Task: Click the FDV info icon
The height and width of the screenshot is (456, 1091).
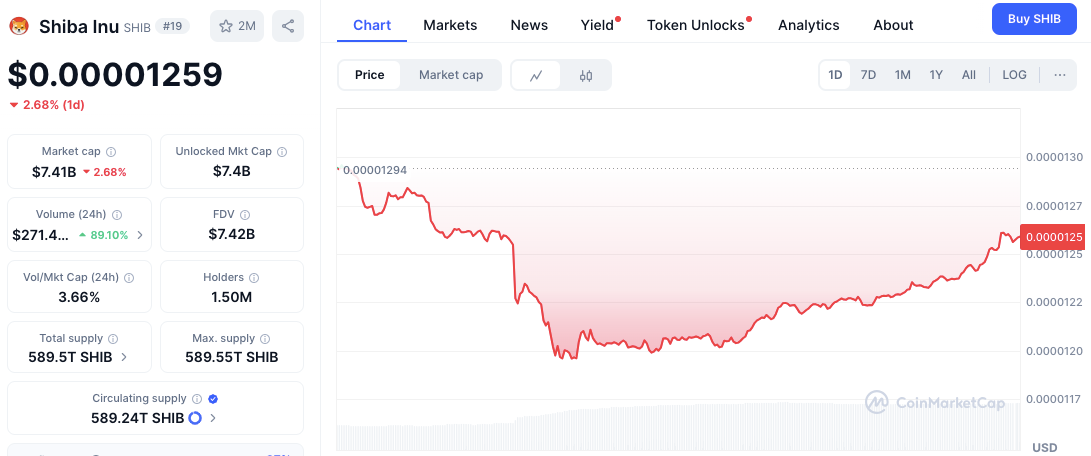Action: (x=245, y=215)
